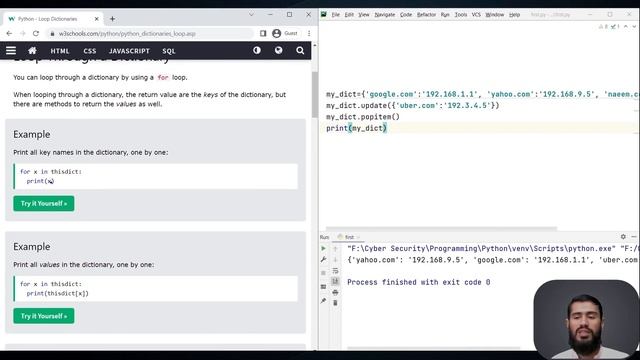Click the browser back arrow
The width and height of the screenshot is (640, 360).
(x=9, y=33)
